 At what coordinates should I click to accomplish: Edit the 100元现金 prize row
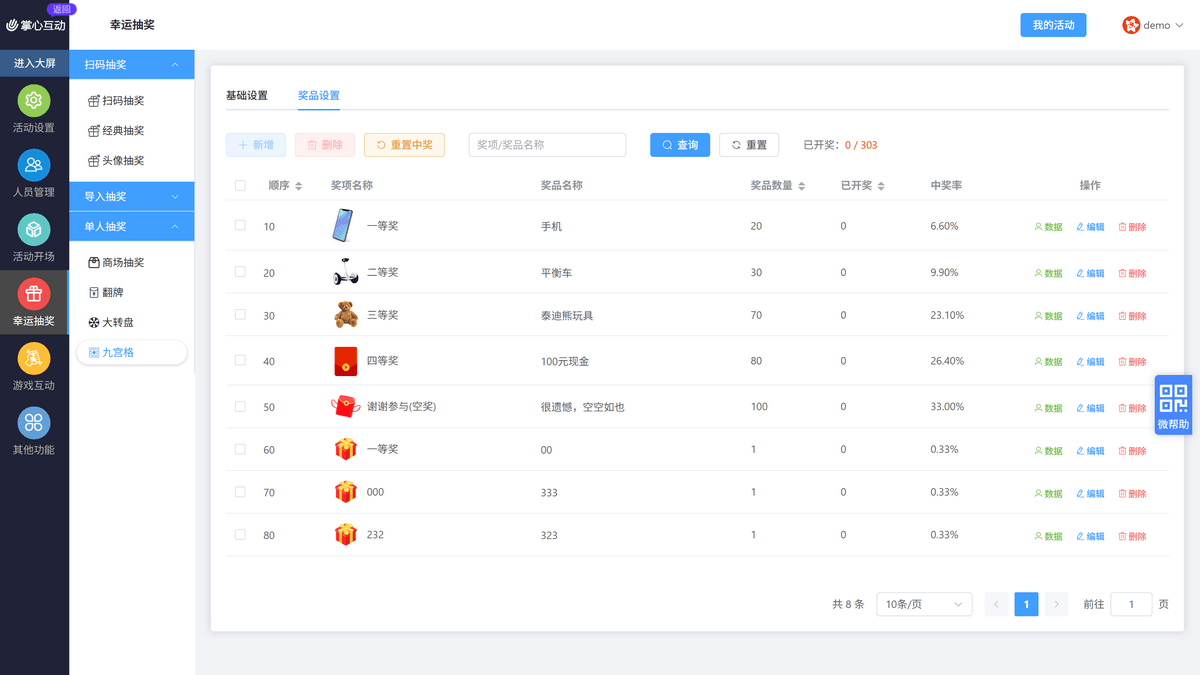[1090, 362]
